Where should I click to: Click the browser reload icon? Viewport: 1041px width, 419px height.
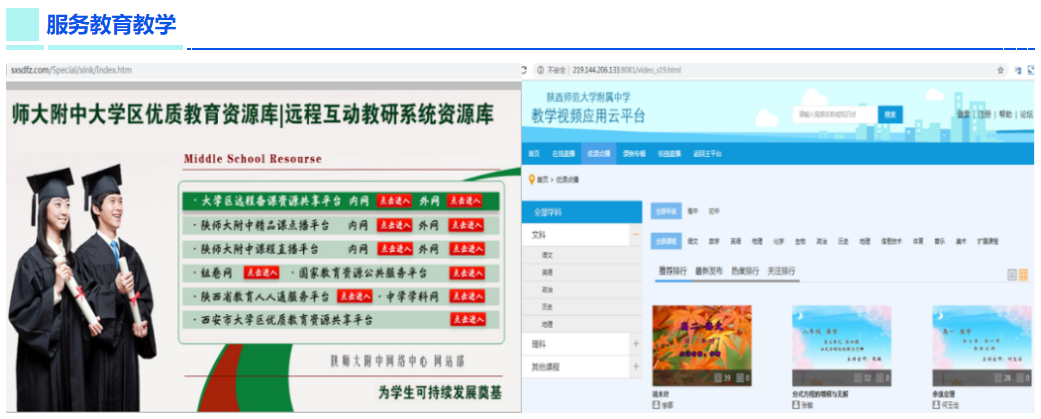click(x=524, y=70)
